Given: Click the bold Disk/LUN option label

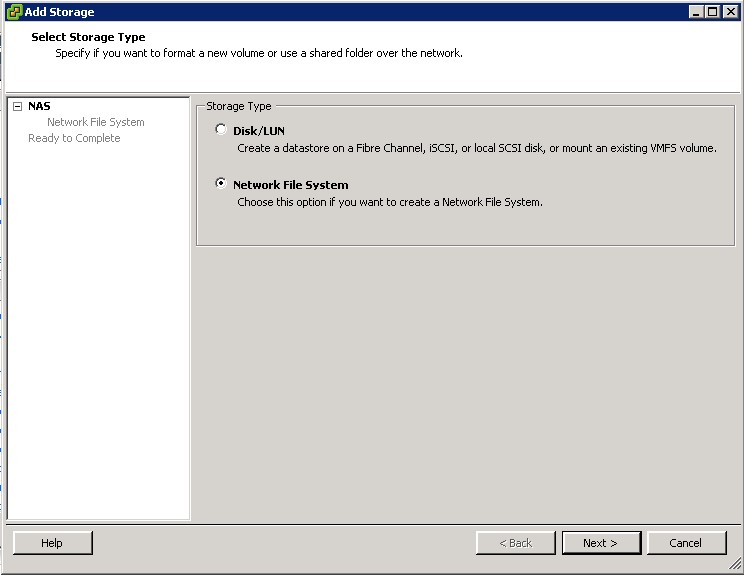Looking at the screenshot, I should click(x=259, y=131).
